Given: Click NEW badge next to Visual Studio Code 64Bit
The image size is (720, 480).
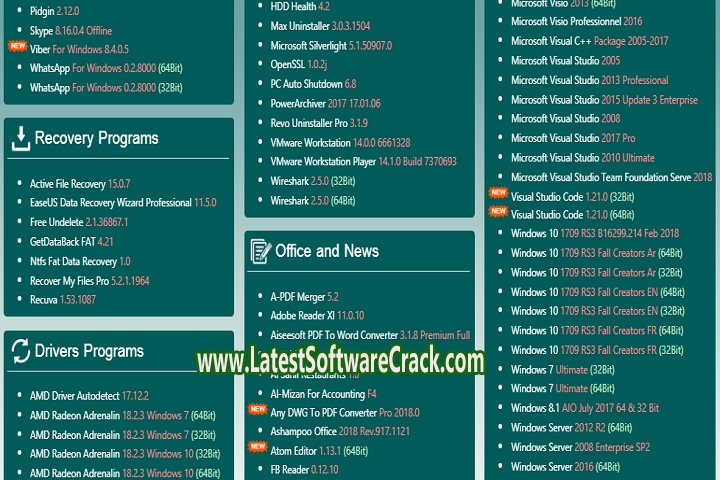Looking at the screenshot, I should tap(498, 212).
